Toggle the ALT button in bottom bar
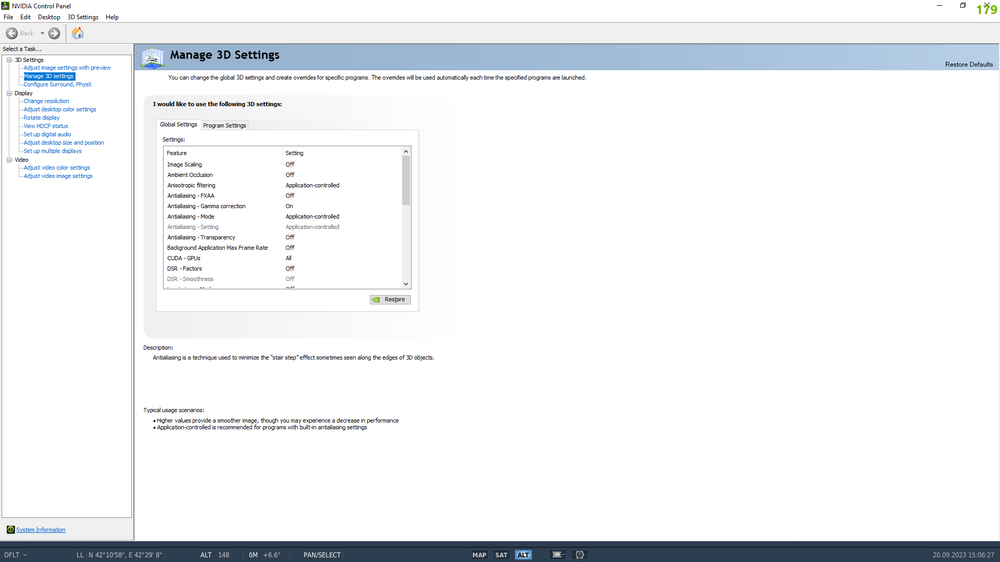Viewport: 1000px width, 562px height. click(523, 555)
